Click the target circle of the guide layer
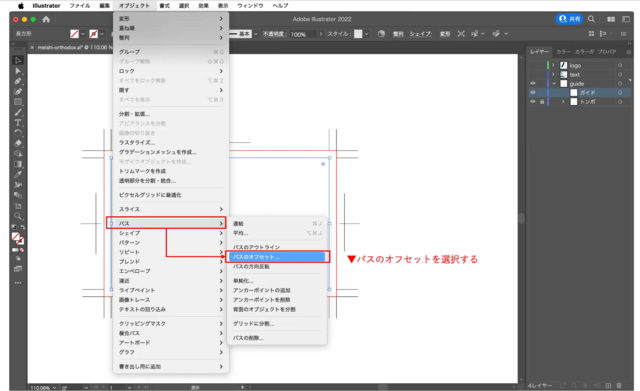The height and width of the screenshot is (391, 640). [x=620, y=83]
